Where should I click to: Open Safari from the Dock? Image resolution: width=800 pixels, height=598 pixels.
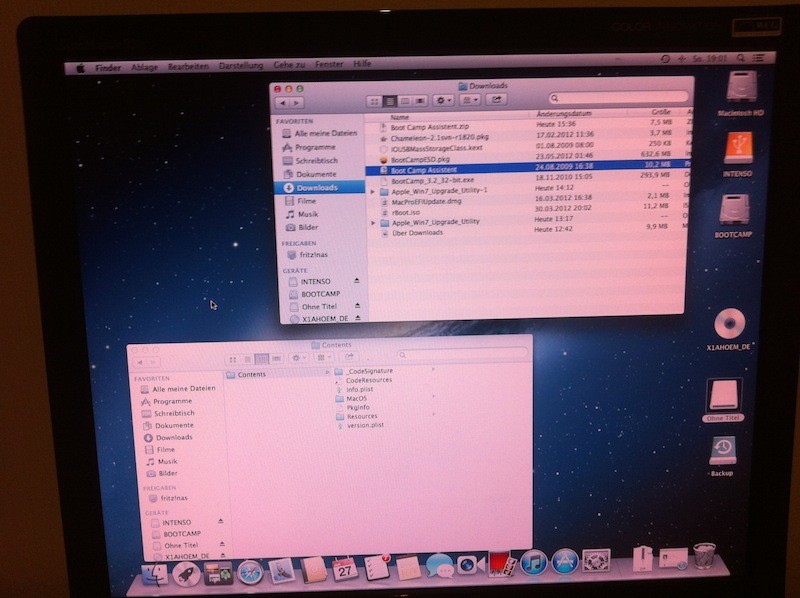250,570
